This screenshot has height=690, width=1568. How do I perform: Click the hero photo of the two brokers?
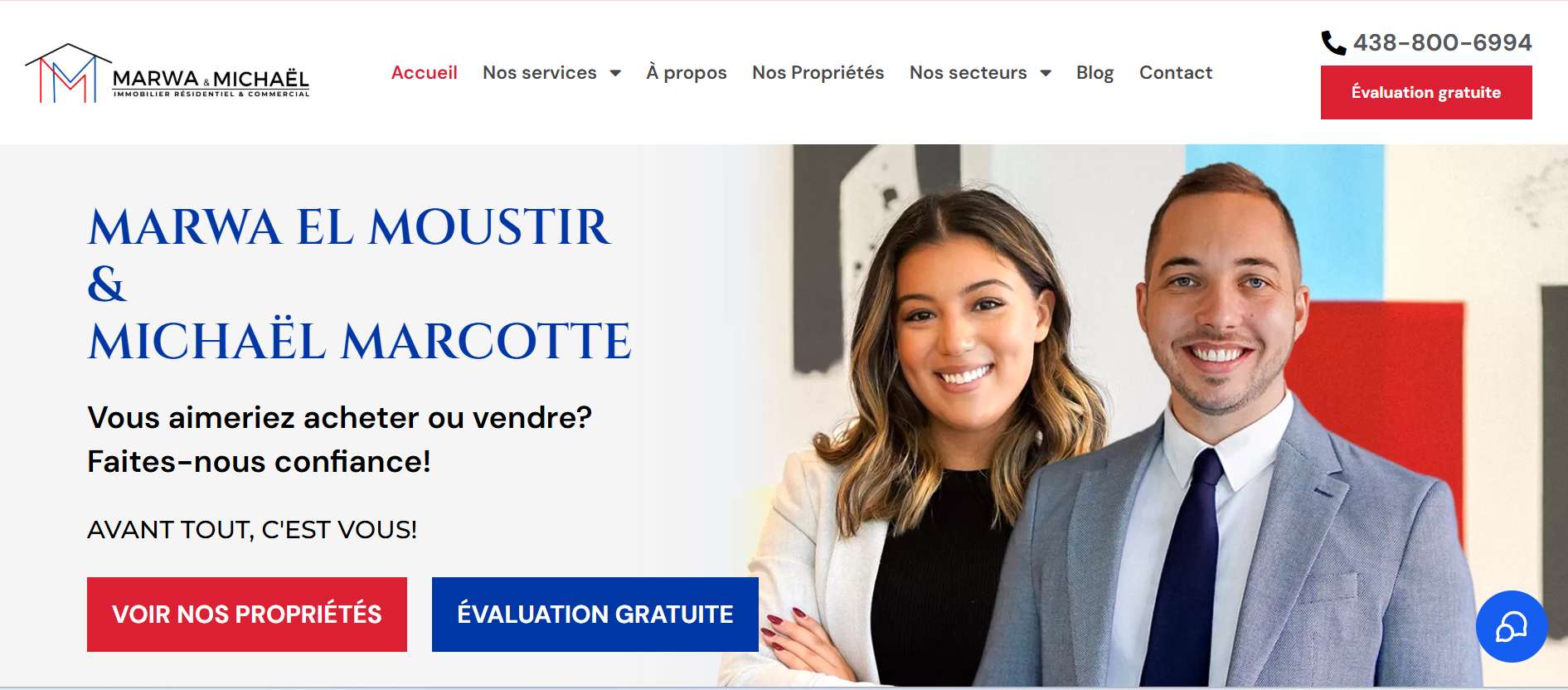coord(1144,415)
